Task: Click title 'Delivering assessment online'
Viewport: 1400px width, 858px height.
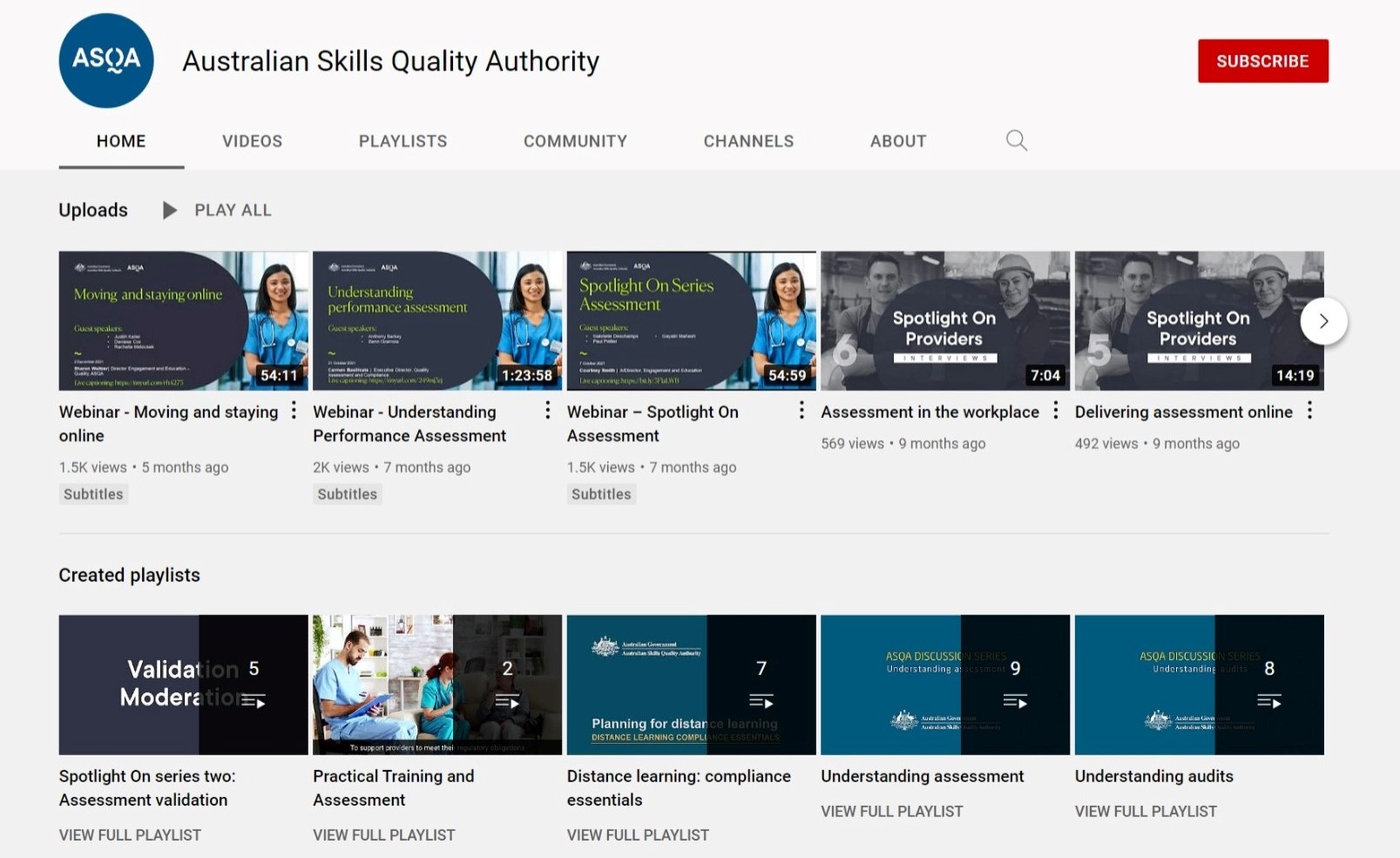Action: pos(1184,412)
